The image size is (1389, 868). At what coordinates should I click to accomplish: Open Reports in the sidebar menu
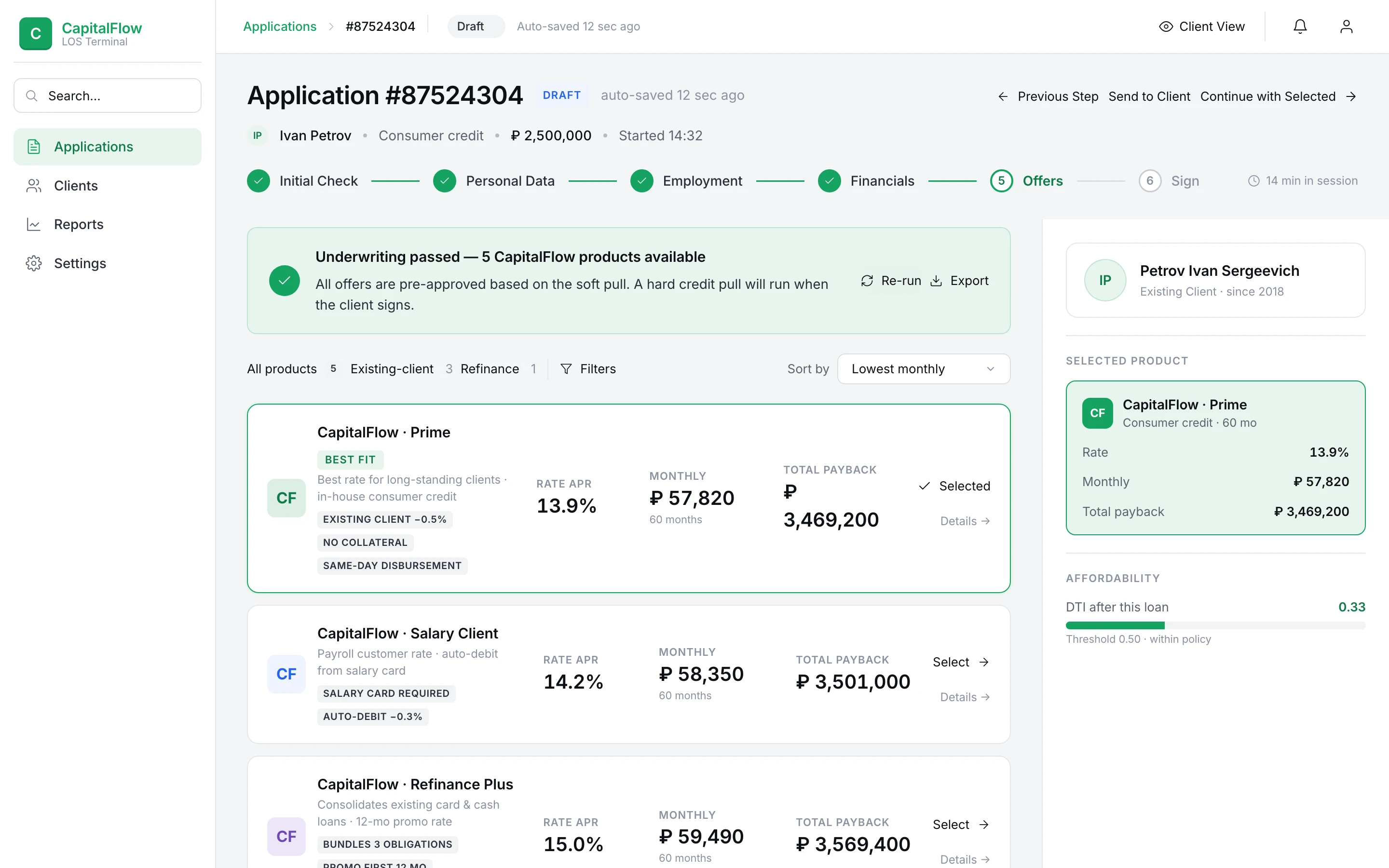108,224
